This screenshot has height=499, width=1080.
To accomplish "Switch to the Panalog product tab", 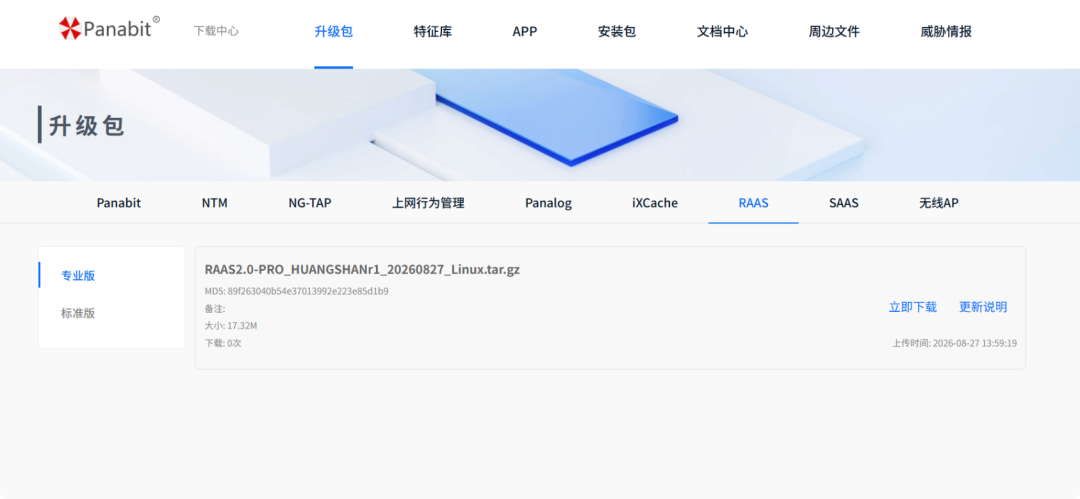I will (x=548, y=203).
